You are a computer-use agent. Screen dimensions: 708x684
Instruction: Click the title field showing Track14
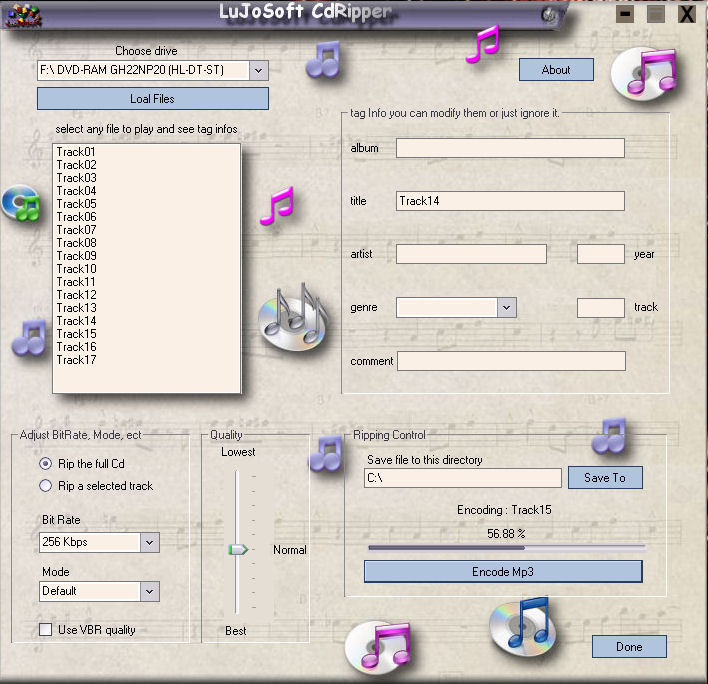(510, 201)
